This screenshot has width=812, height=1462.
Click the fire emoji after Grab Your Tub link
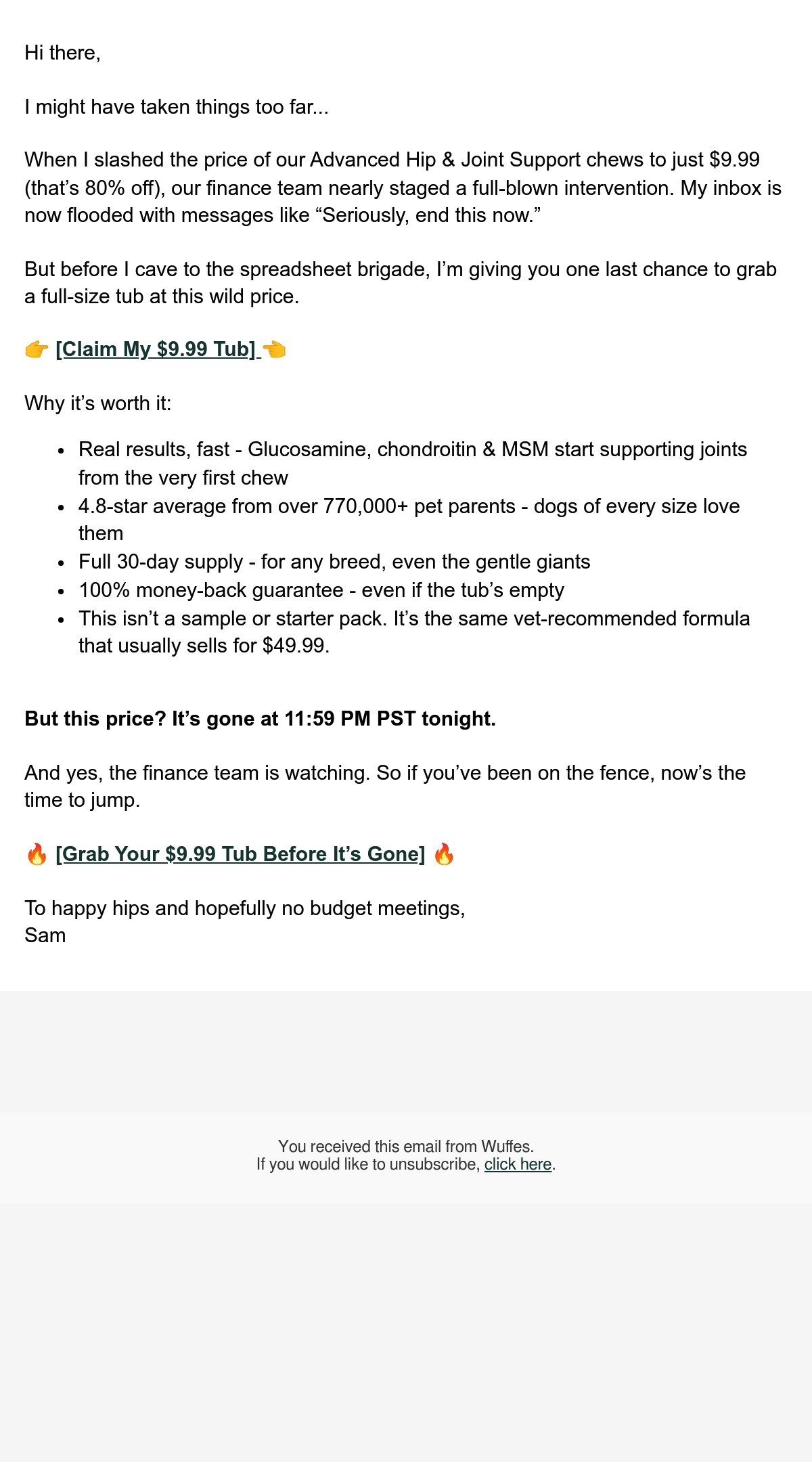(x=444, y=854)
